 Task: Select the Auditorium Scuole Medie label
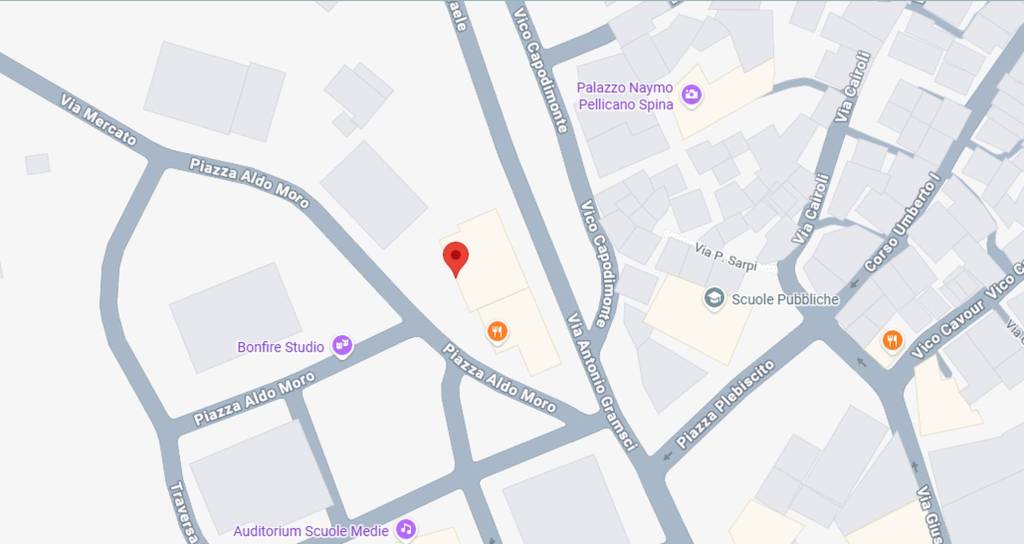(311, 531)
